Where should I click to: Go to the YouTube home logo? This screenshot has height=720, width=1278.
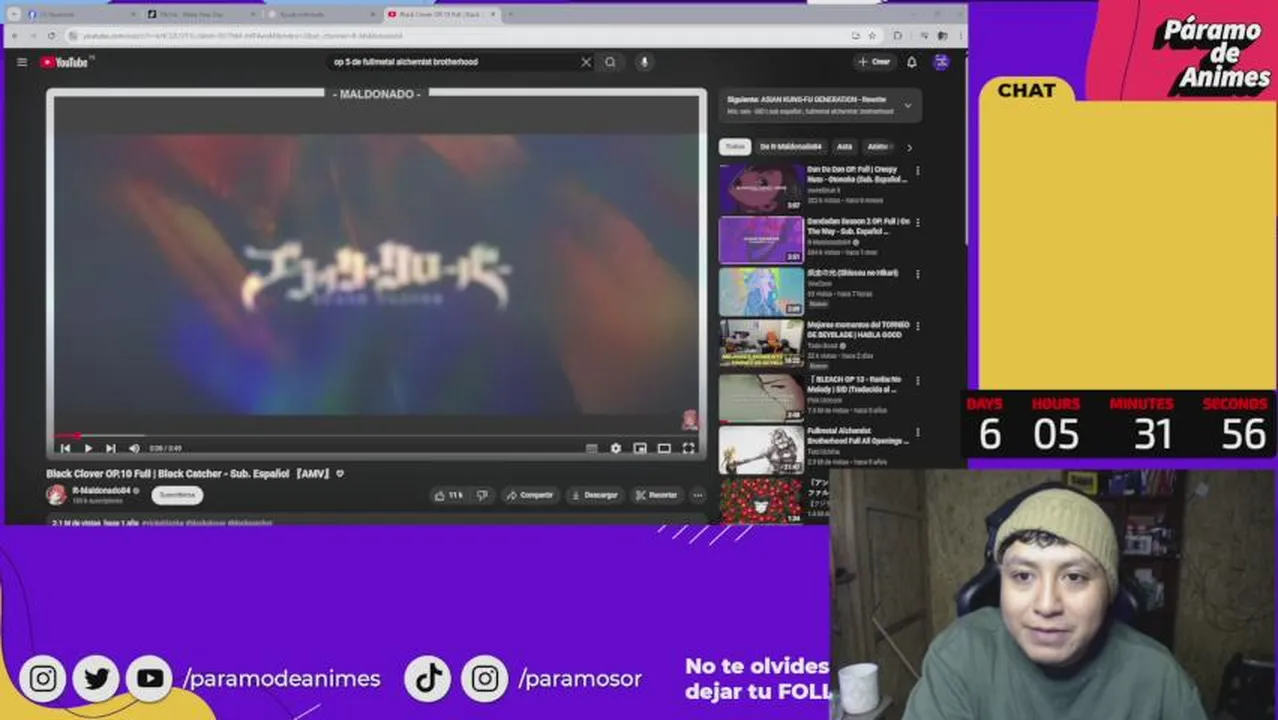66,62
